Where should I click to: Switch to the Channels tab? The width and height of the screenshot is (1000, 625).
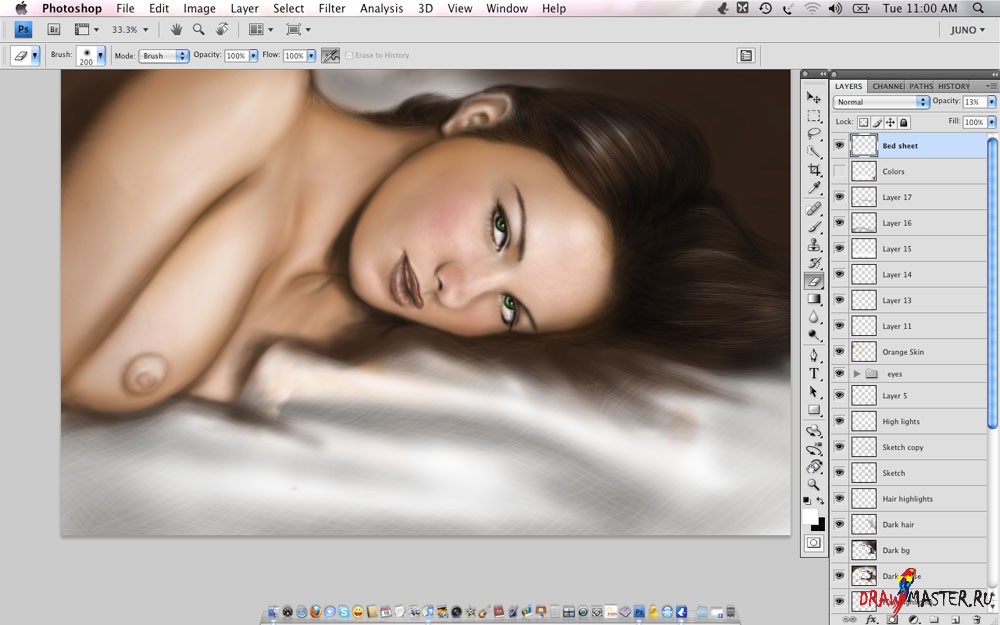point(887,86)
